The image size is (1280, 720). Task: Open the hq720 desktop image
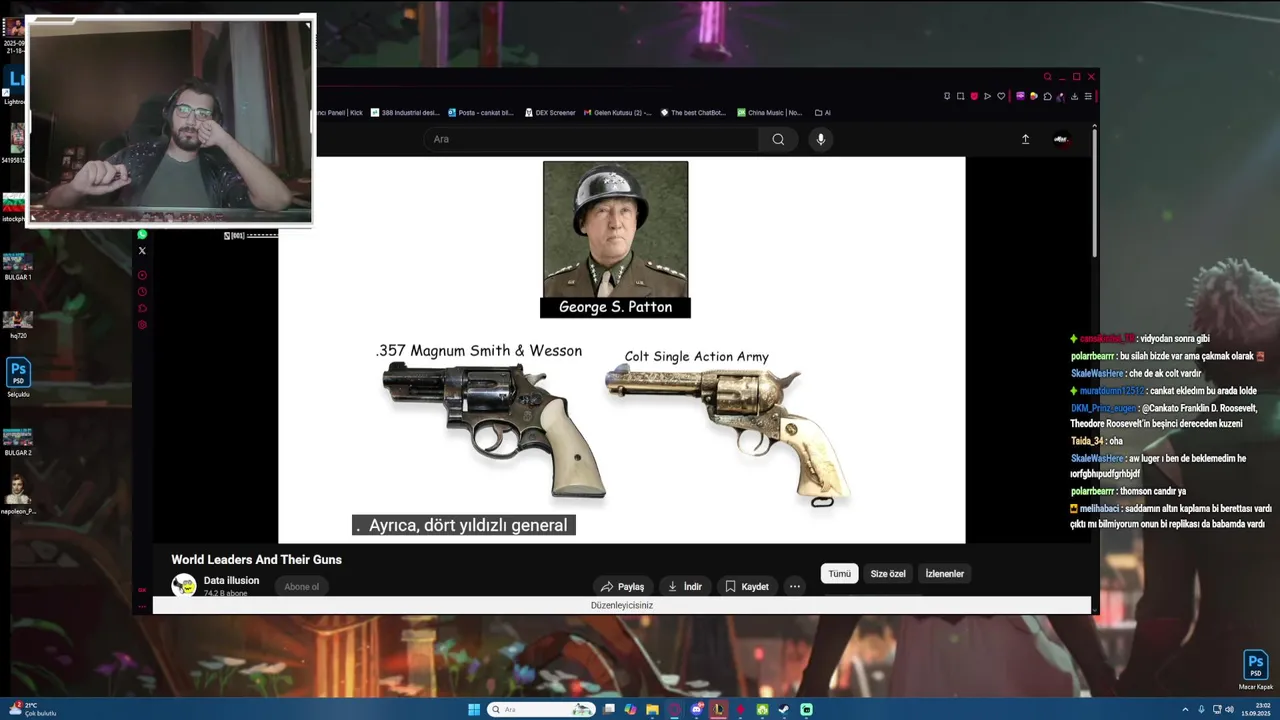(18, 324)
